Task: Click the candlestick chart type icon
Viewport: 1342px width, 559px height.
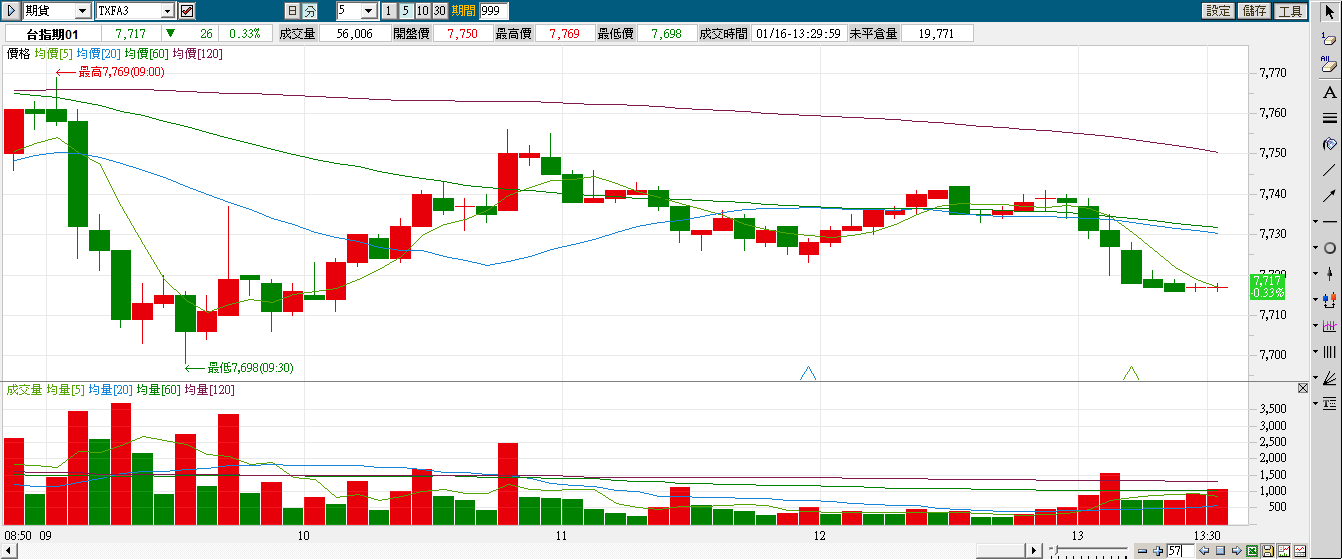Action: [1329, 298]
